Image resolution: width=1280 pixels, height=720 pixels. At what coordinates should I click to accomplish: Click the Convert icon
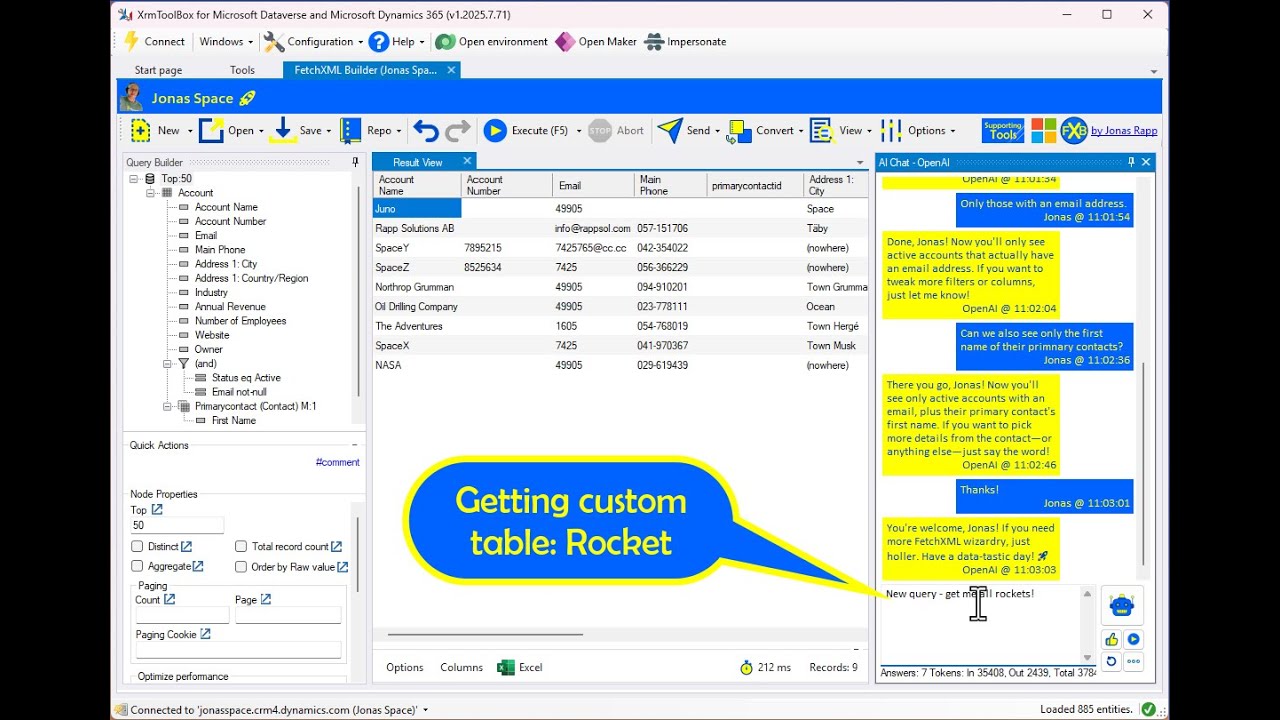tap(740, 131)
